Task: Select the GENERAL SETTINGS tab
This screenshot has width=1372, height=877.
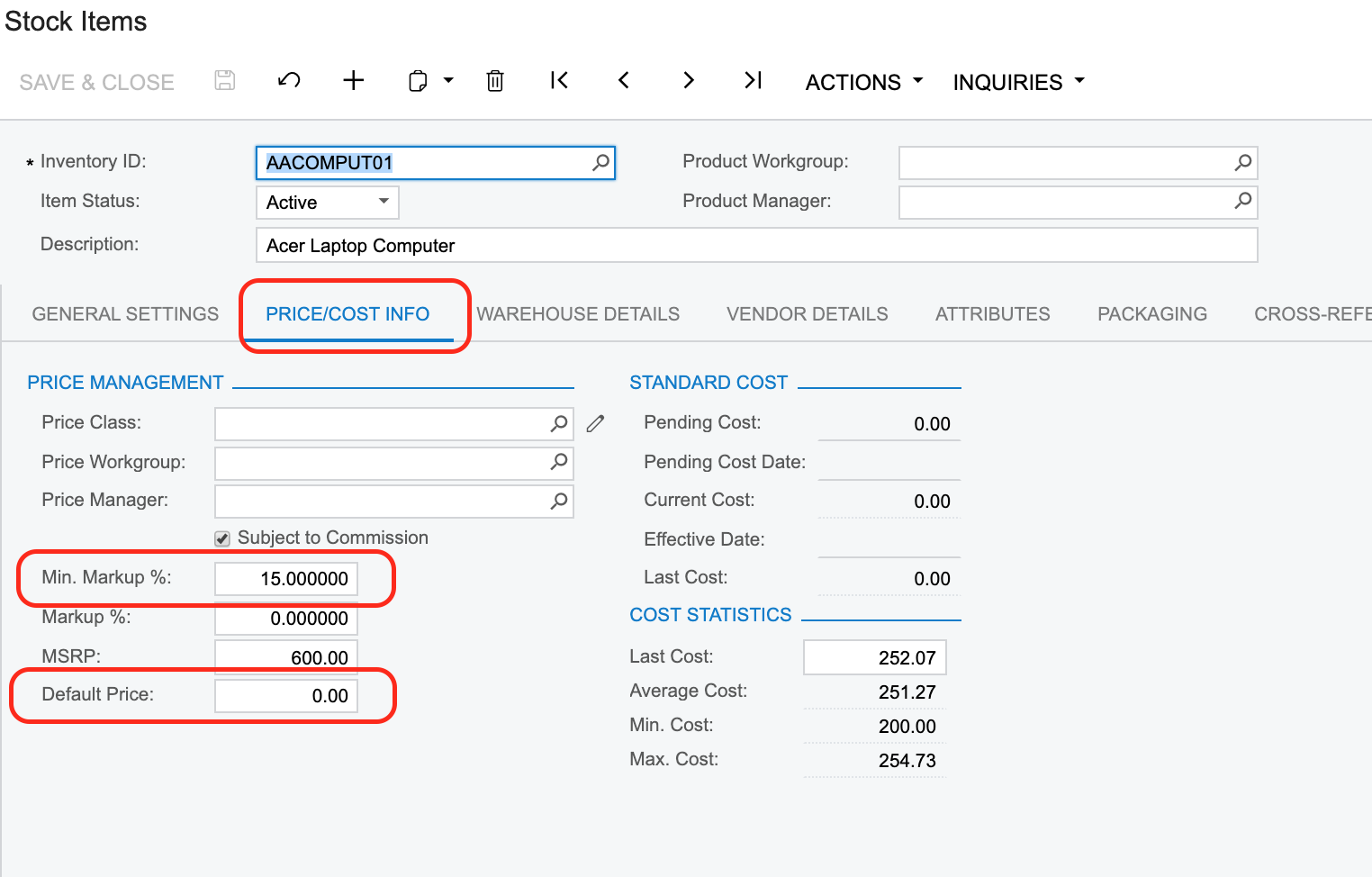Action: [125, 314]
